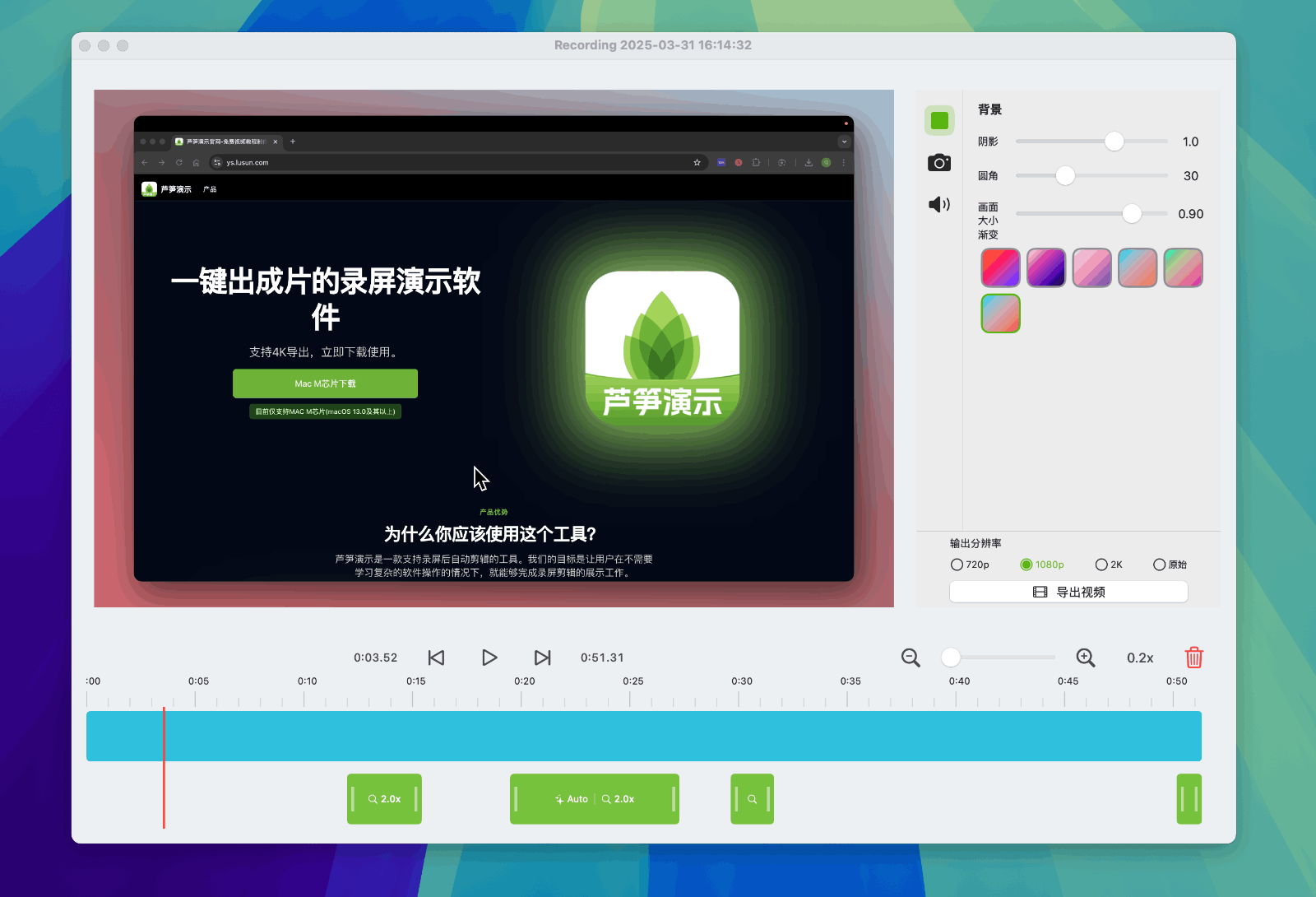Click the frame size value 0.90
The height and width of the screenshot is (897, 1316).
tap(1190, 214)
